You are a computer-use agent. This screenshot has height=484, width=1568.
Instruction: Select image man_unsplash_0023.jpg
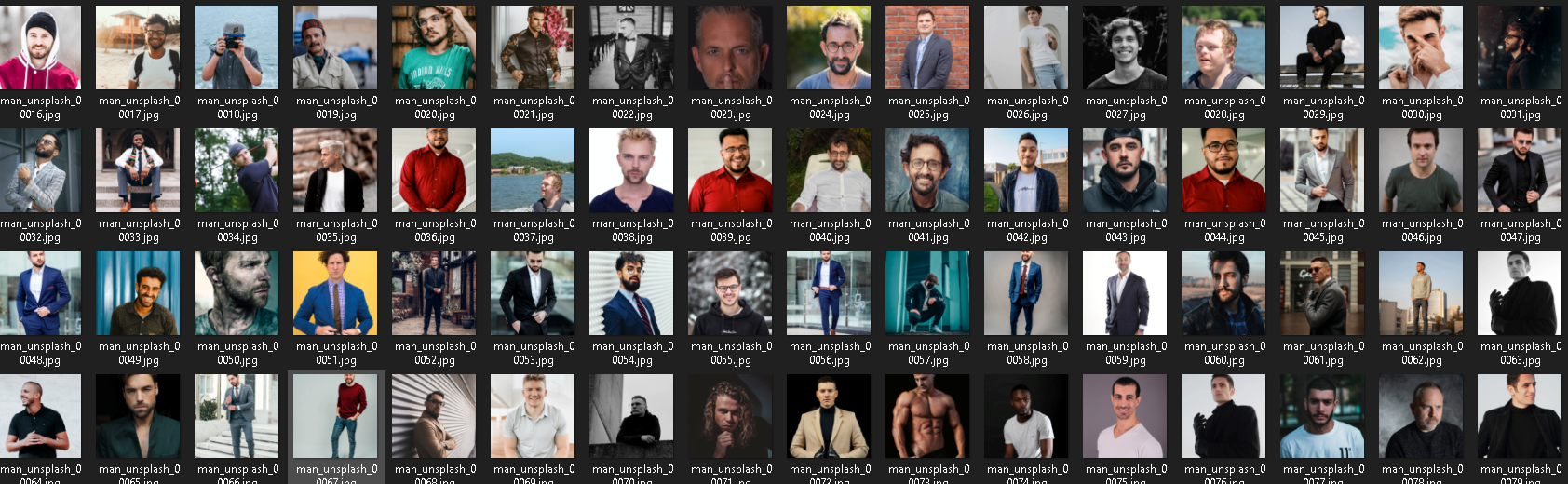pos(730,47)
